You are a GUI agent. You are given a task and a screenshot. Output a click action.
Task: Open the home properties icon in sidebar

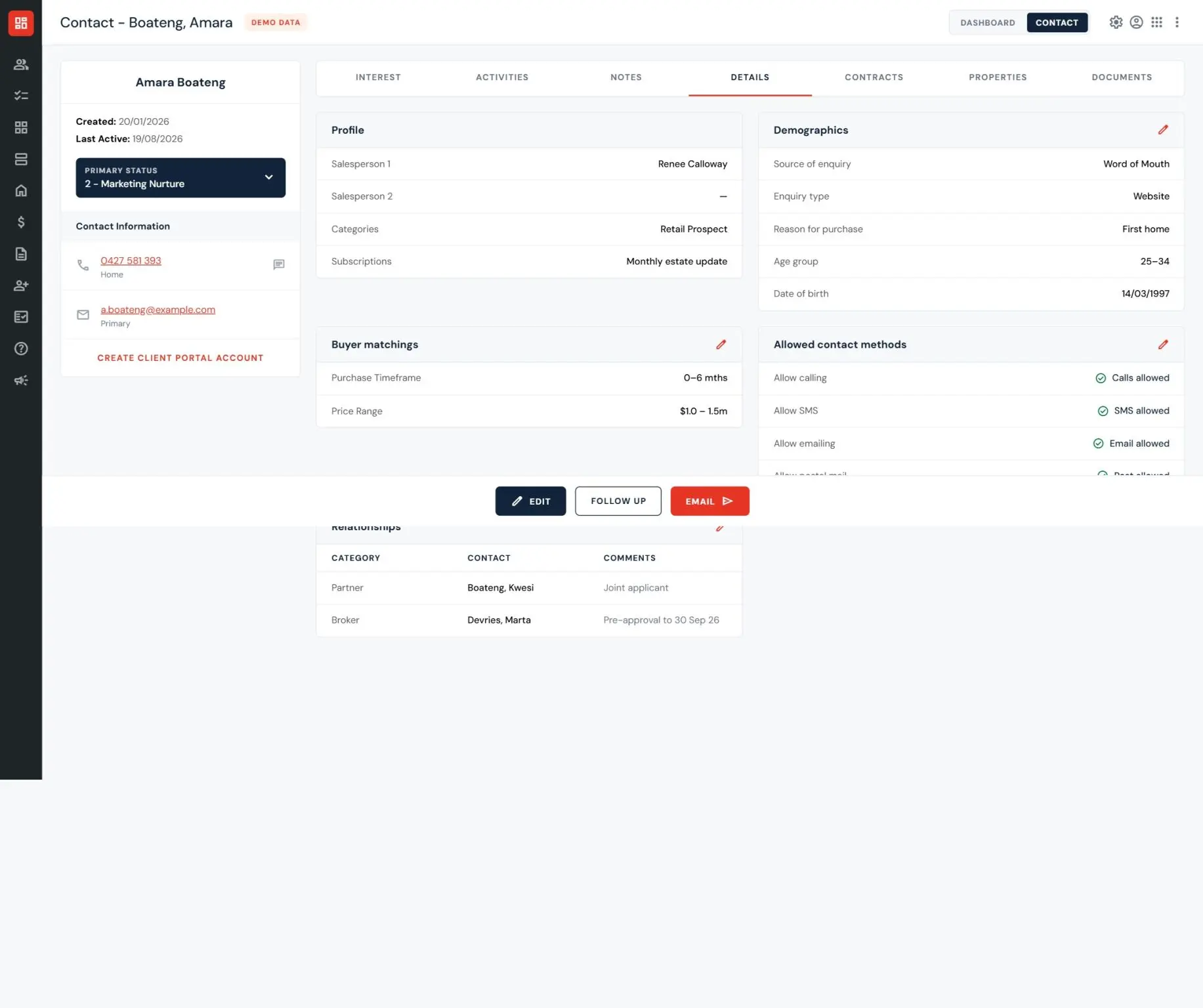point(21,190)
